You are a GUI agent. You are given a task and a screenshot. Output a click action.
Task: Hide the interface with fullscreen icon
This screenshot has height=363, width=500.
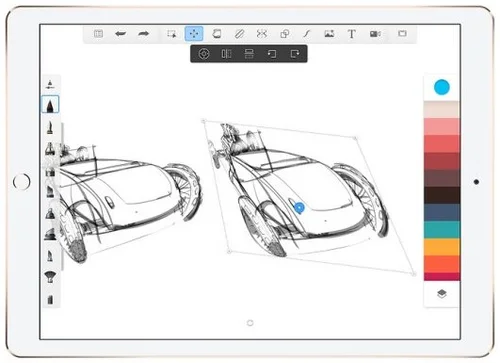(402, 34)
